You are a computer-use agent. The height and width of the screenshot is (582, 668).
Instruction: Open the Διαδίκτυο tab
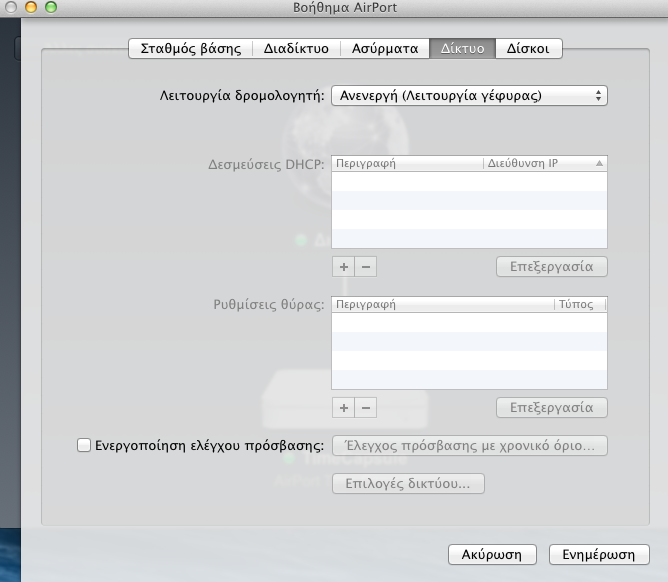click(296, 49)
